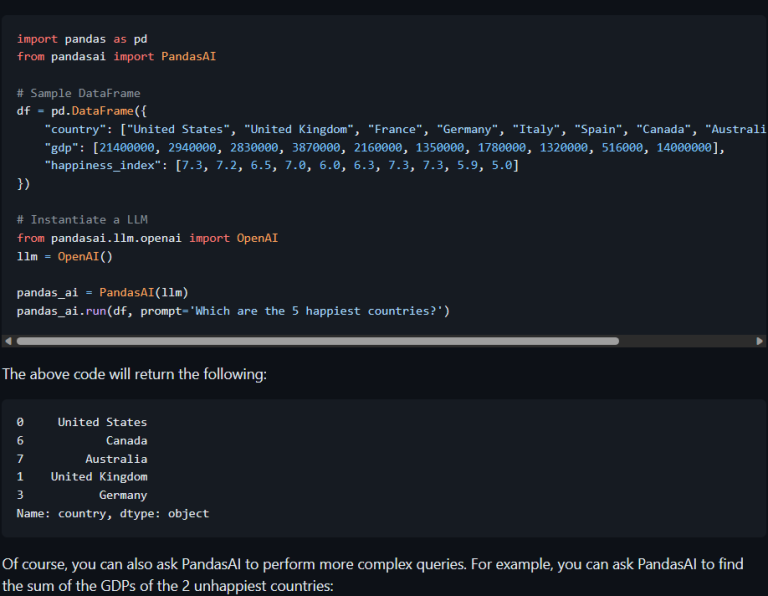The image size is (768, 596).
Task: Click the United Kingdom row in the output
Action: tap(82, 477)
